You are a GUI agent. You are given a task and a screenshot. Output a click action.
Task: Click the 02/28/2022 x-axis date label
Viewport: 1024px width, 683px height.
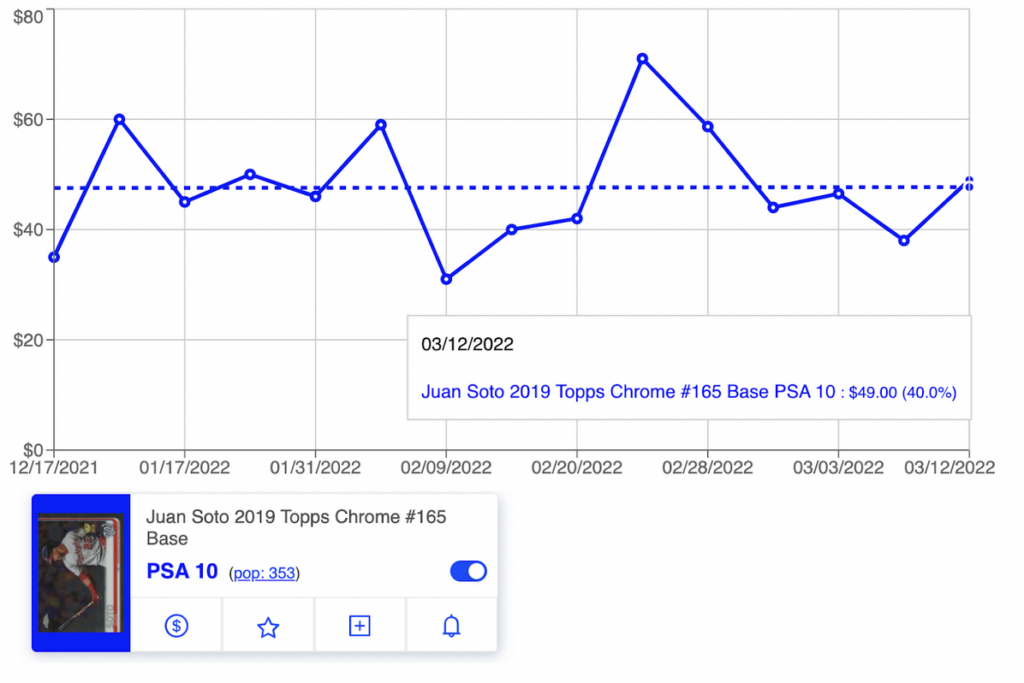(707, 468)
